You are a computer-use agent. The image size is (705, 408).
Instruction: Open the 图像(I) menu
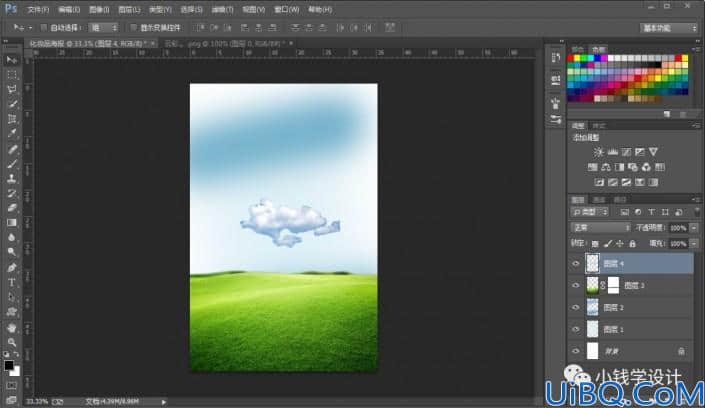click(99, 9)
